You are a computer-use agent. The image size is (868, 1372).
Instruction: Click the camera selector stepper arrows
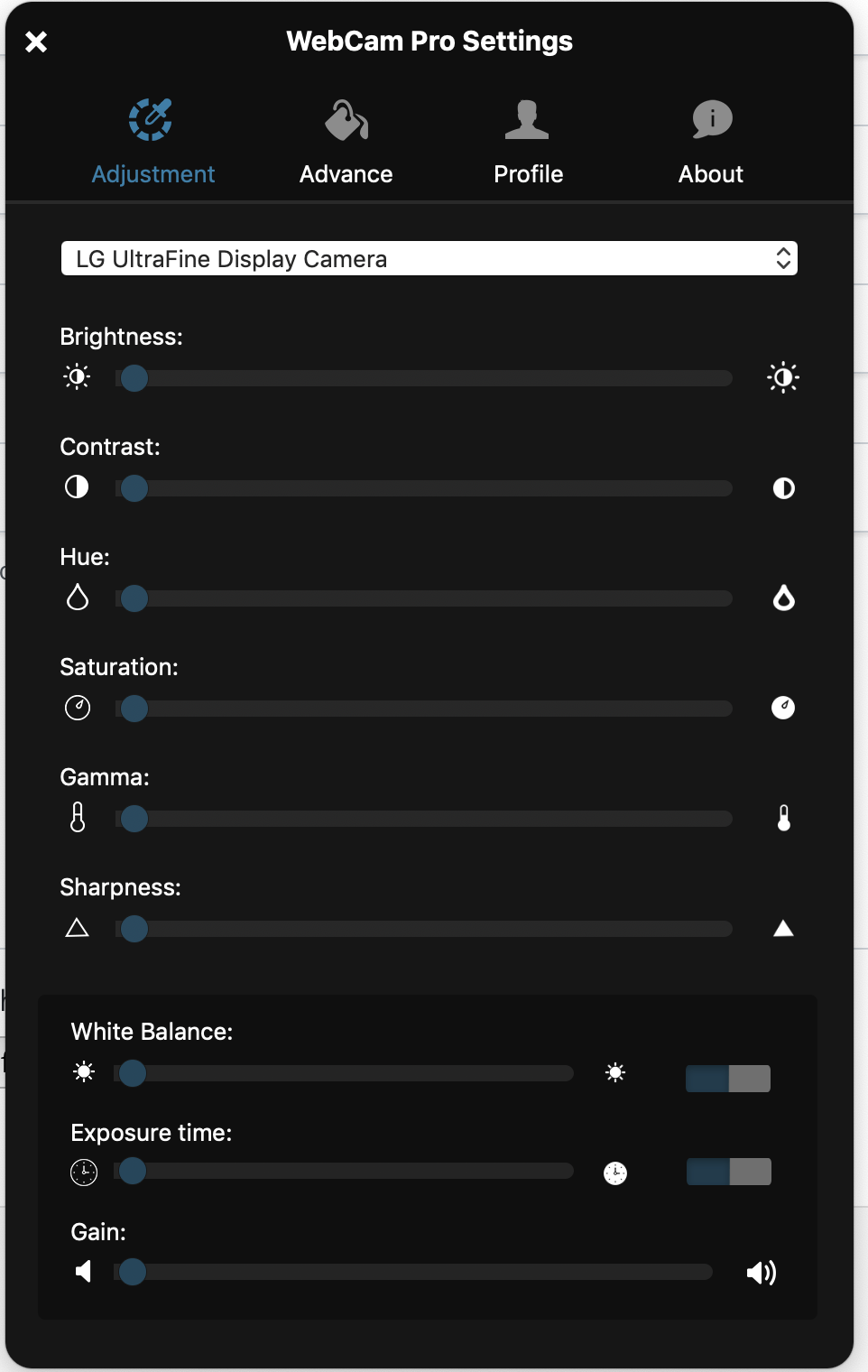coord(783,259)
